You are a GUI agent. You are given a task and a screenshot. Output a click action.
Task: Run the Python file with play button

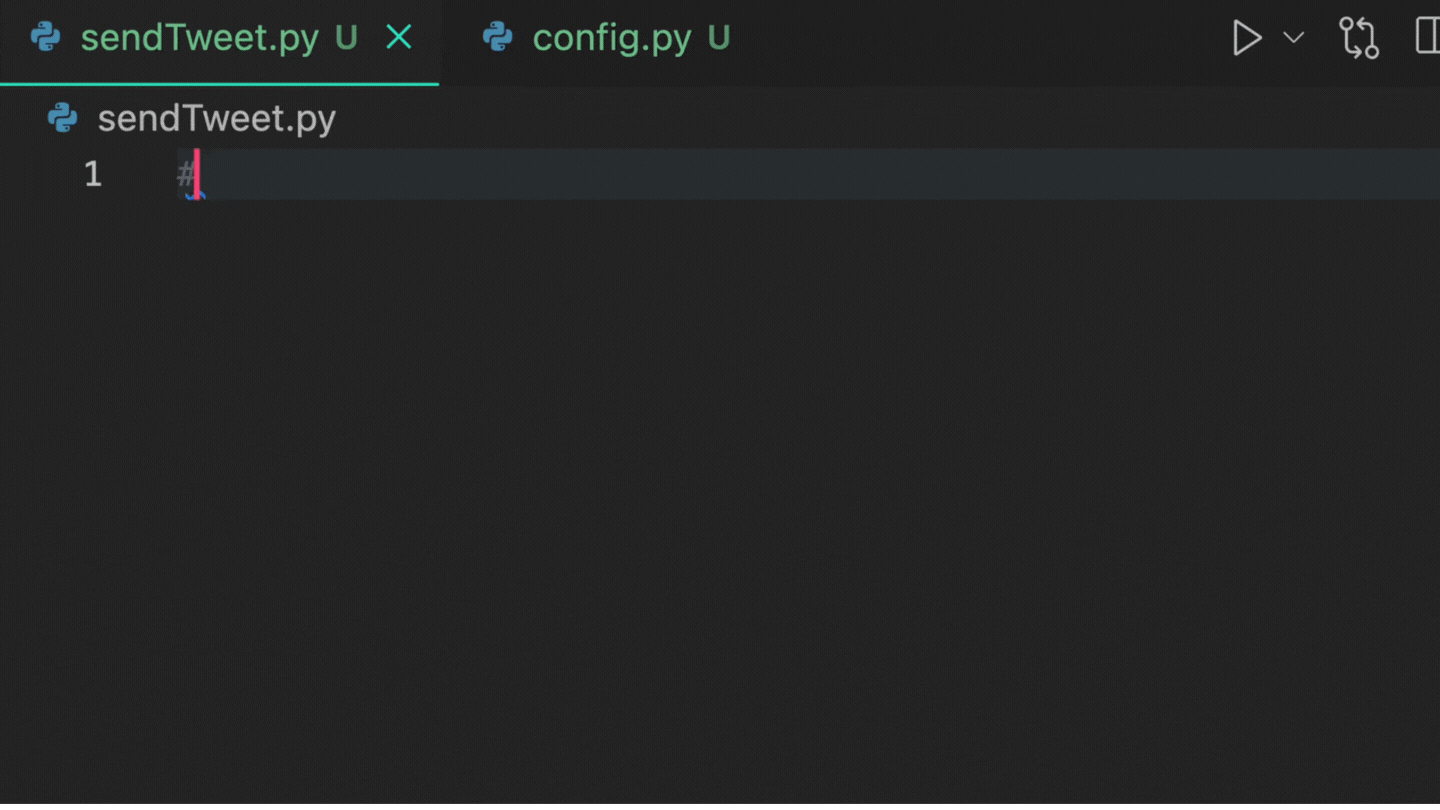point(1246,38)
